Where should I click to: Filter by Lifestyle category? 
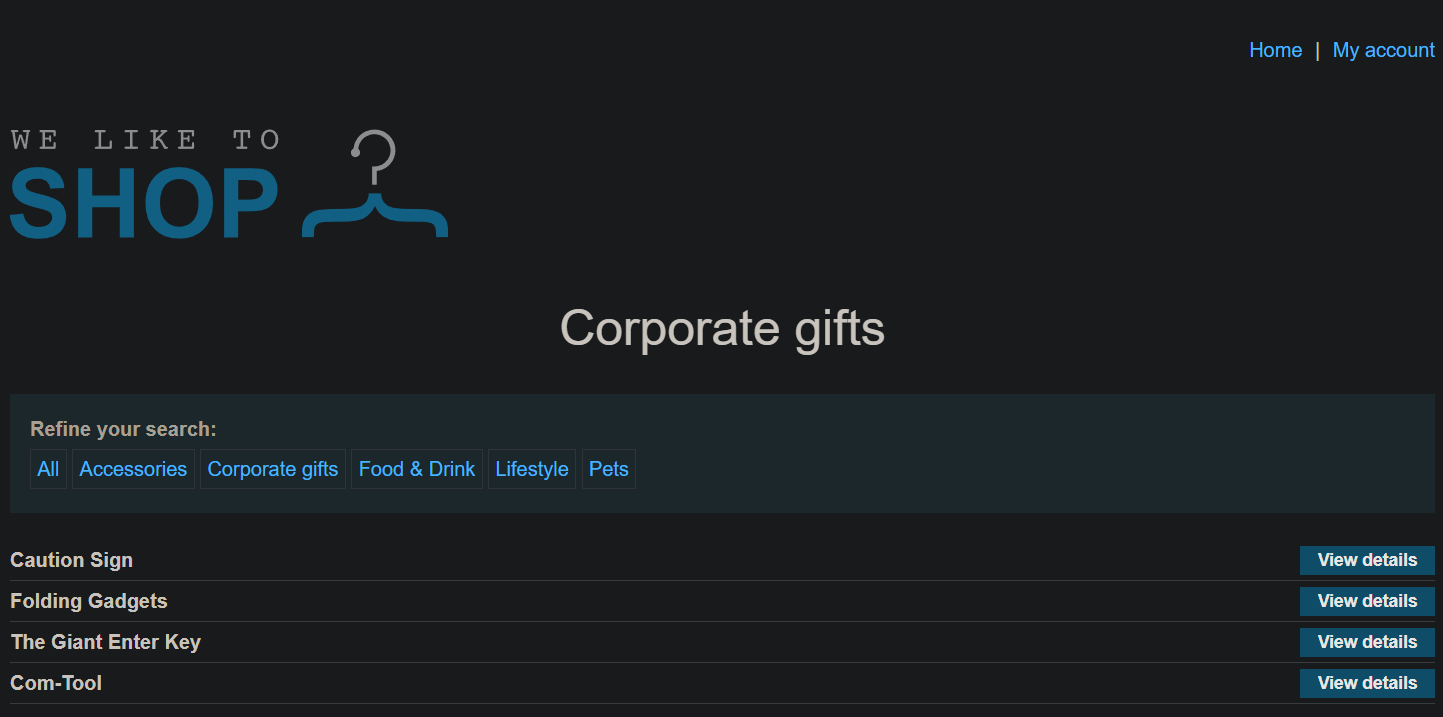tap(532, 469)
